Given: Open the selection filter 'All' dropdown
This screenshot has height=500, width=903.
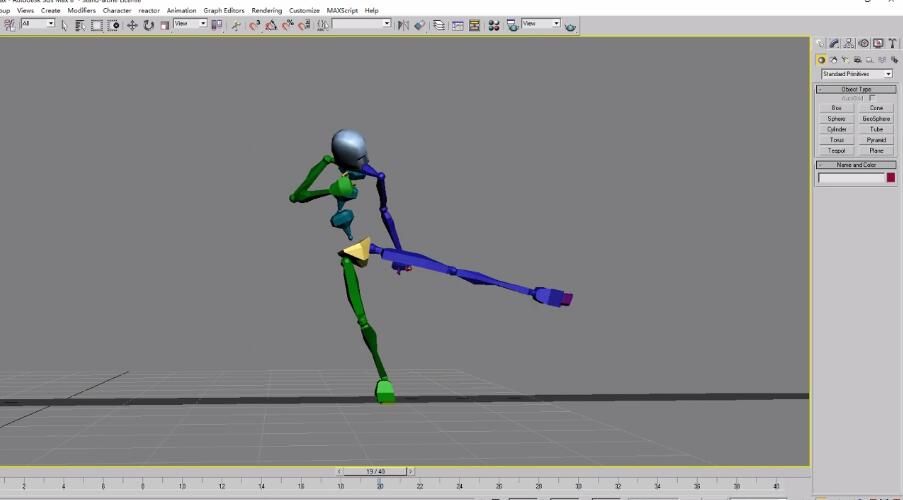Looking at the screenshot, I should click(x=38, y=23).
